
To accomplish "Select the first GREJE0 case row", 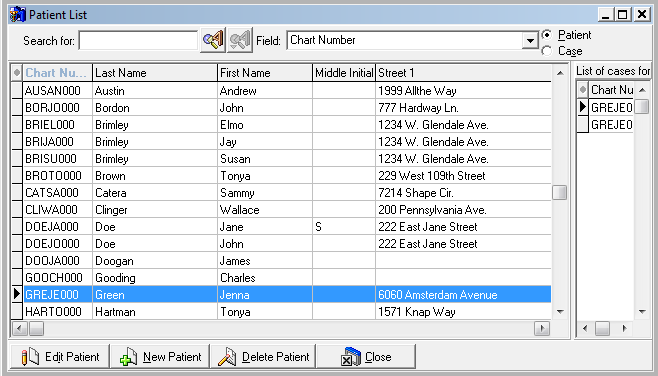I will tap(611, 108).
